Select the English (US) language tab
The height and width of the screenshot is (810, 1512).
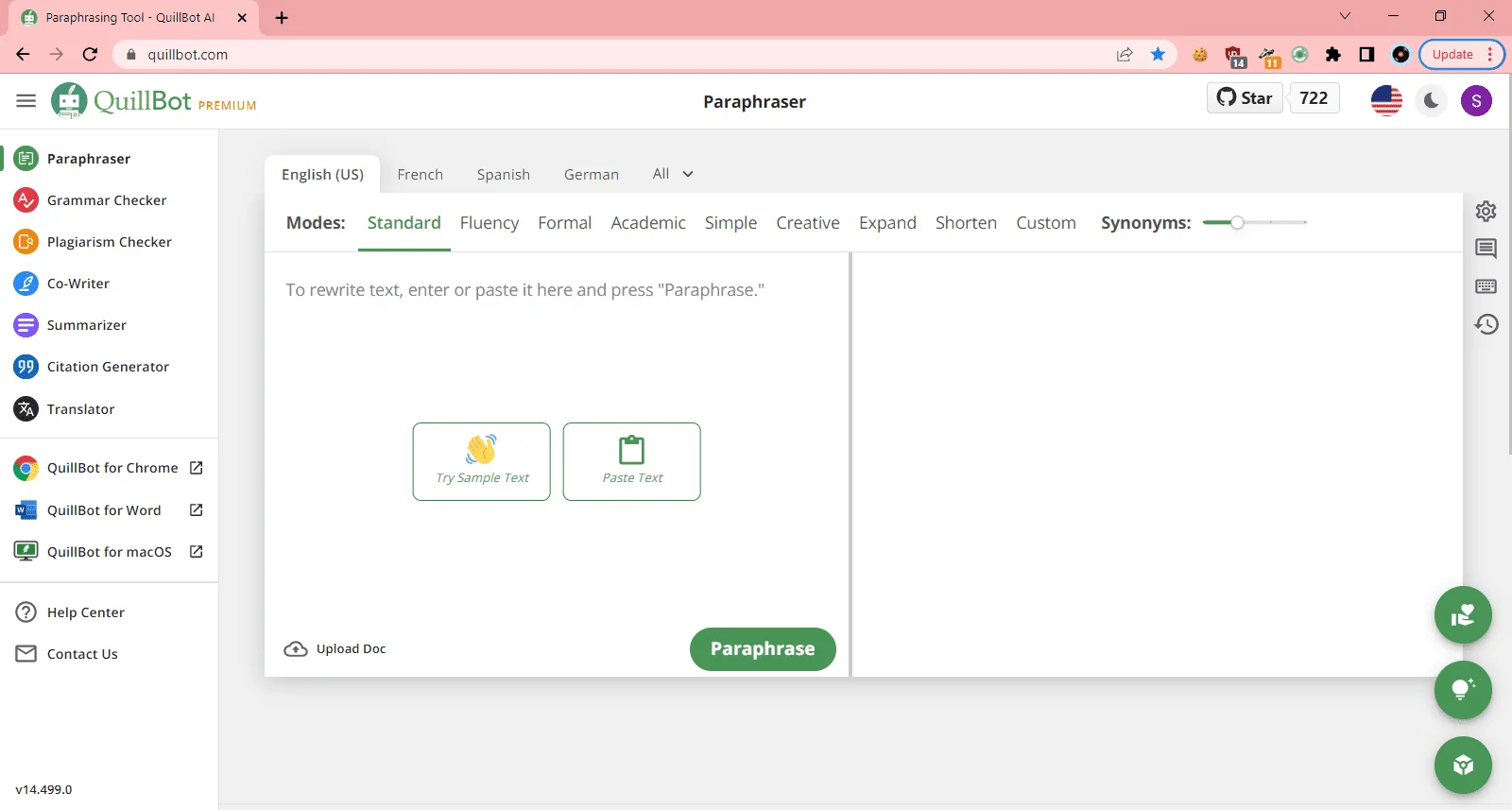(322, 175)
